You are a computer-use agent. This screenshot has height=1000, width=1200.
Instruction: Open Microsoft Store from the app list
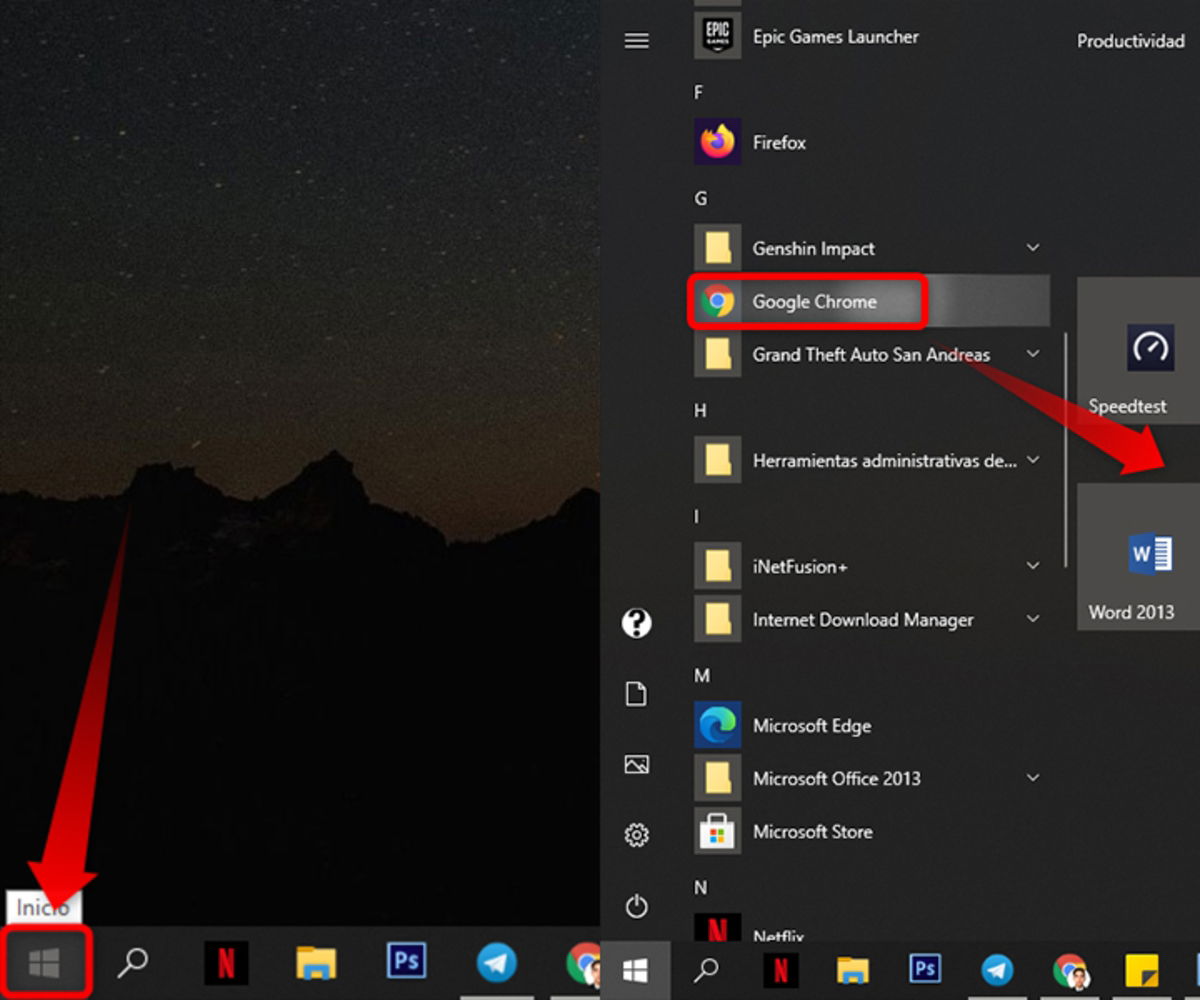click(x=870, y=831)
